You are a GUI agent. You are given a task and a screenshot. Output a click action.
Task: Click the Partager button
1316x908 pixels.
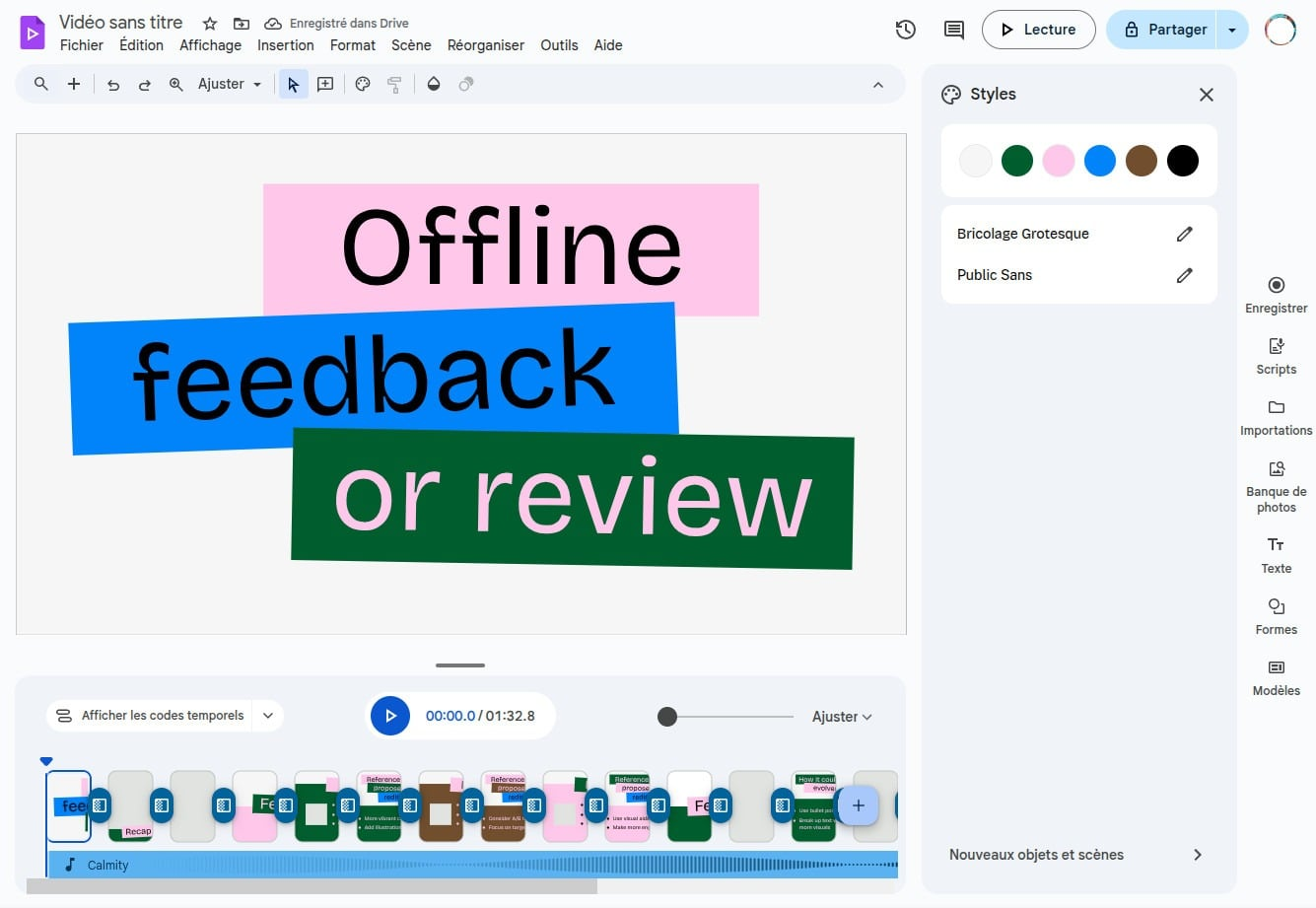pyautogui.click(x=1163, y=30)
